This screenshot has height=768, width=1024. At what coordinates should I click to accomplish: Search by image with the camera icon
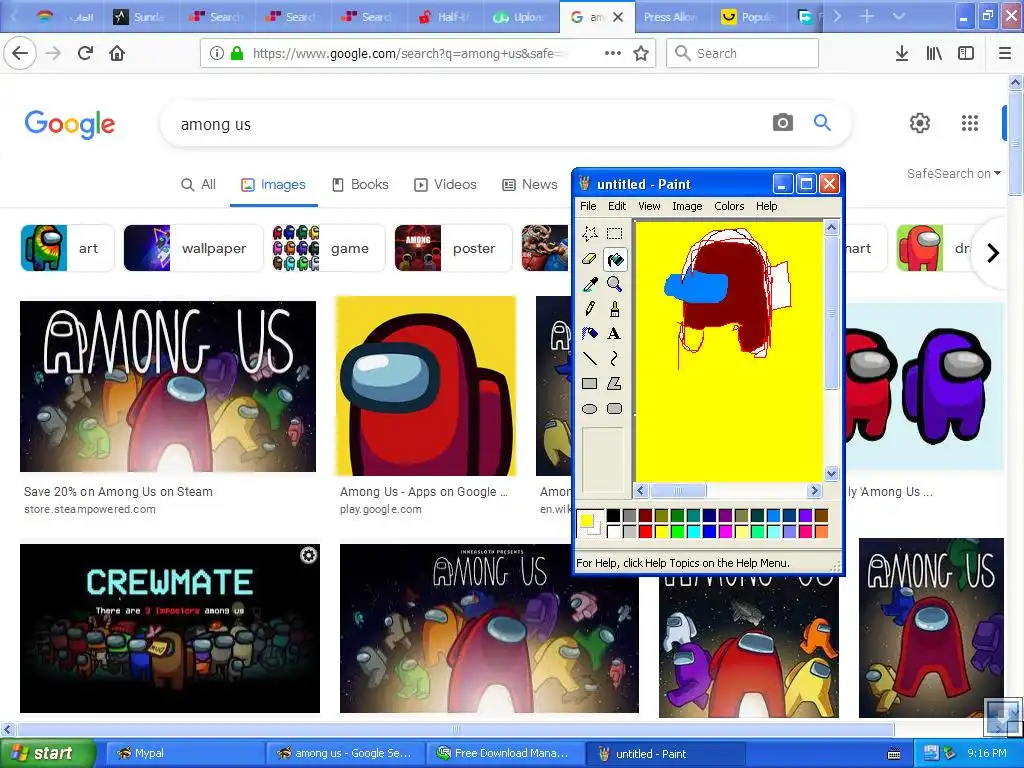coord(782,122)
